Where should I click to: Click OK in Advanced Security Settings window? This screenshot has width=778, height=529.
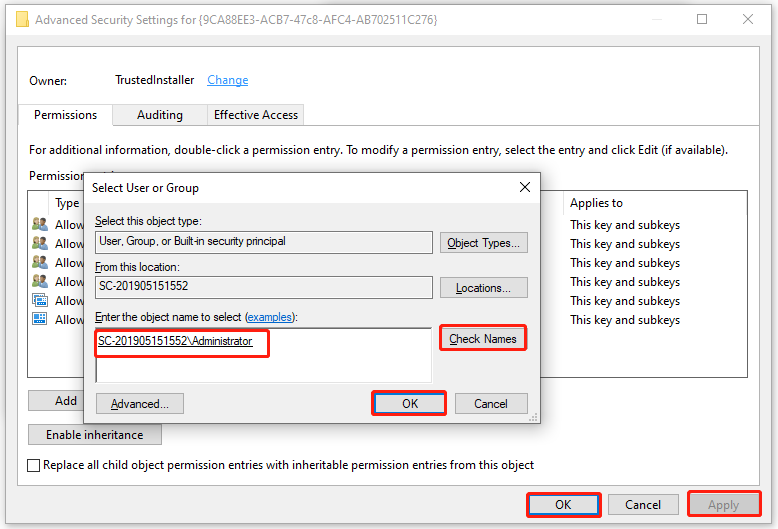click(563, 505)
